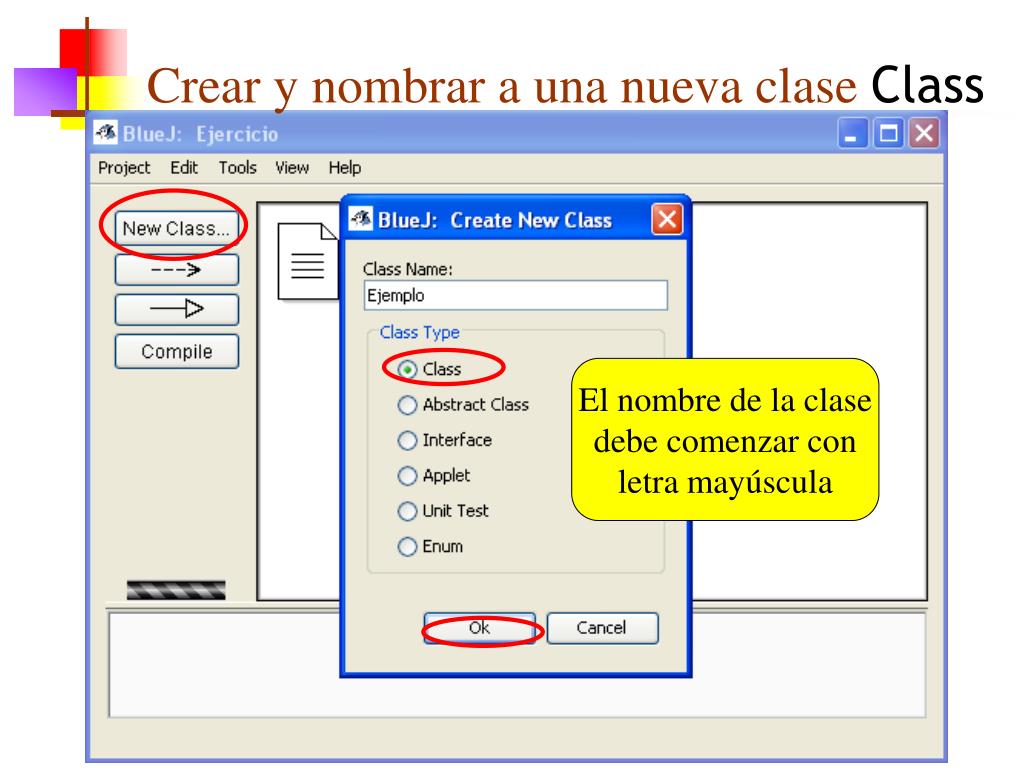Open the View menu
Viewport: 1024px width, 768px height.
292,168
